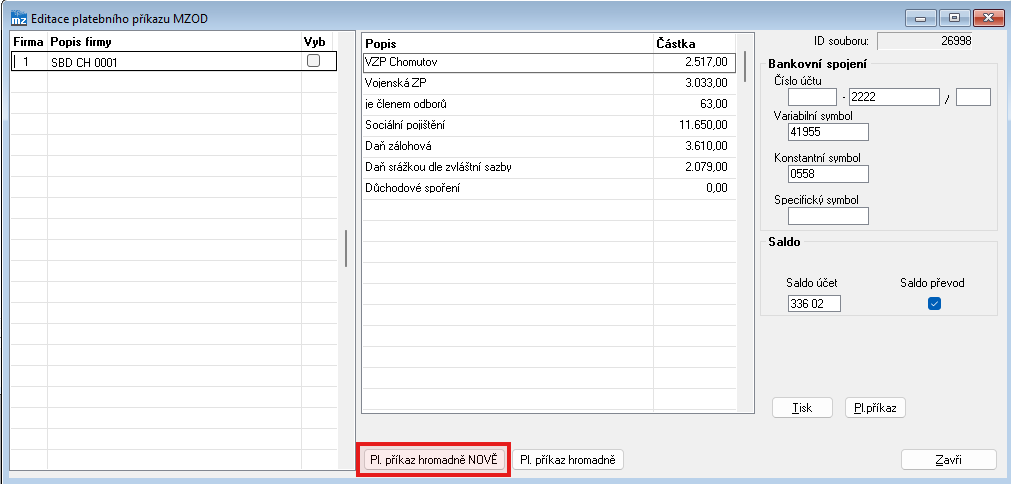Close dialog with the Zavři button
The width and height of the screenshot is (1011, 484).
(x=949, y=460)
